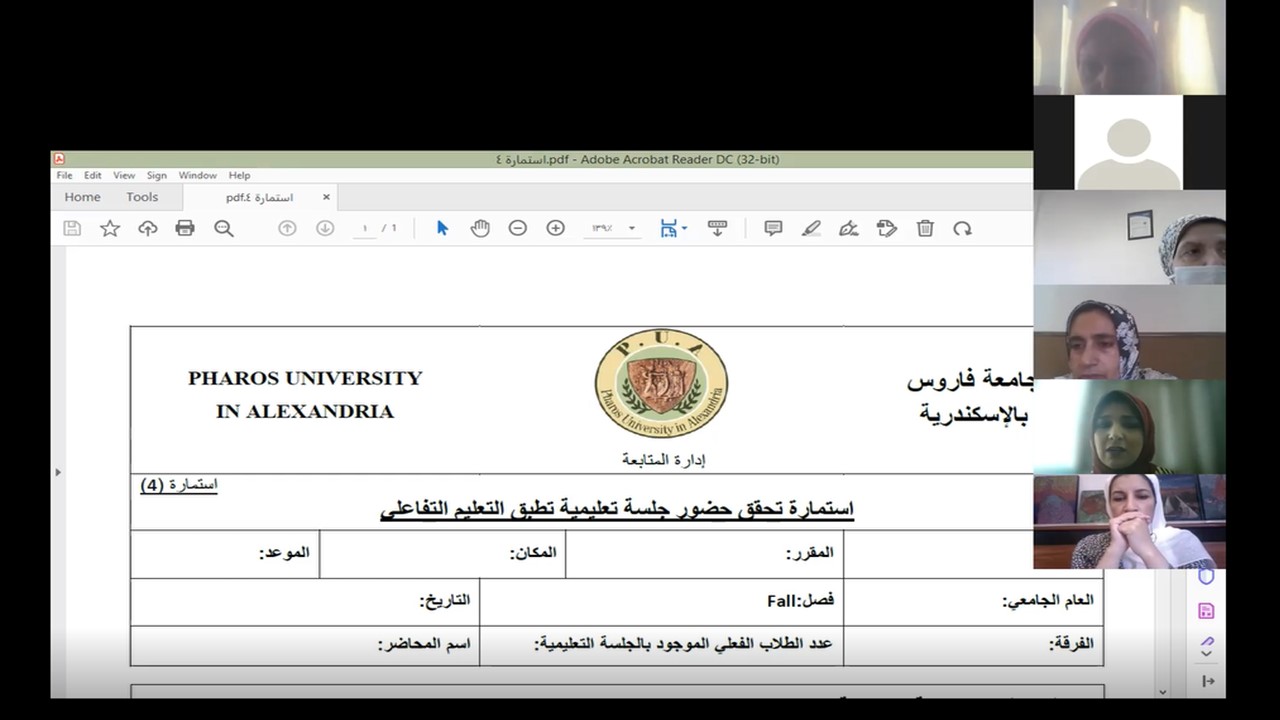
Task: Click the read mode keyboard-arrow icon
Action: (717, 228)
